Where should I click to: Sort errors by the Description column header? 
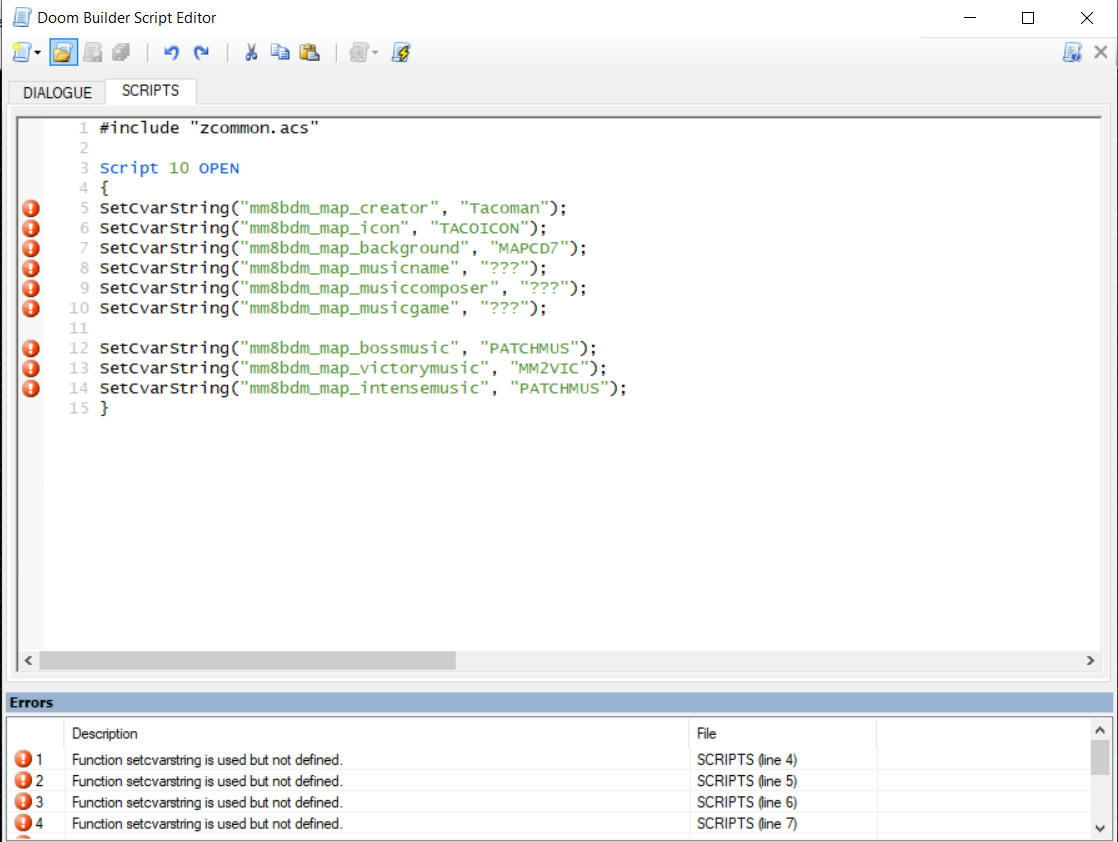(105, 733)
